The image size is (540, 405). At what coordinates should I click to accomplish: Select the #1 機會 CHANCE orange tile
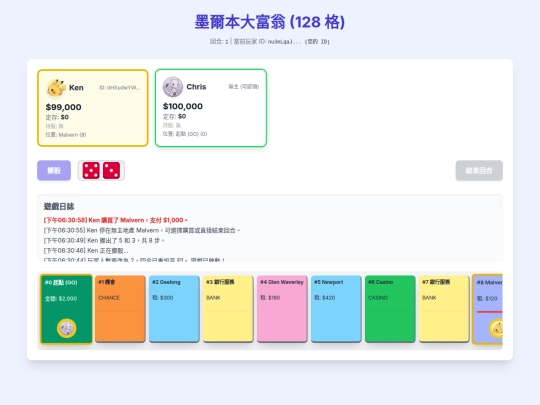click(x=120, y=309)
